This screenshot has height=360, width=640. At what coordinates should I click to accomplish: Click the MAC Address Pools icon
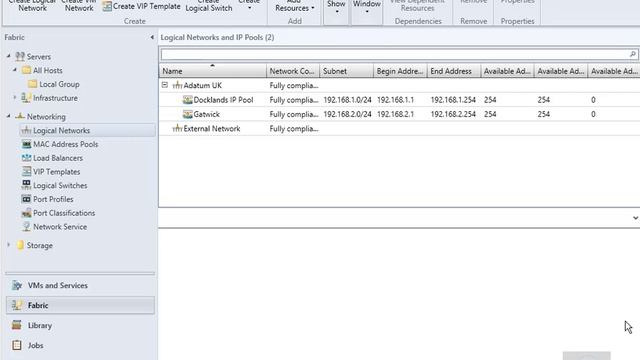[26, 144]
